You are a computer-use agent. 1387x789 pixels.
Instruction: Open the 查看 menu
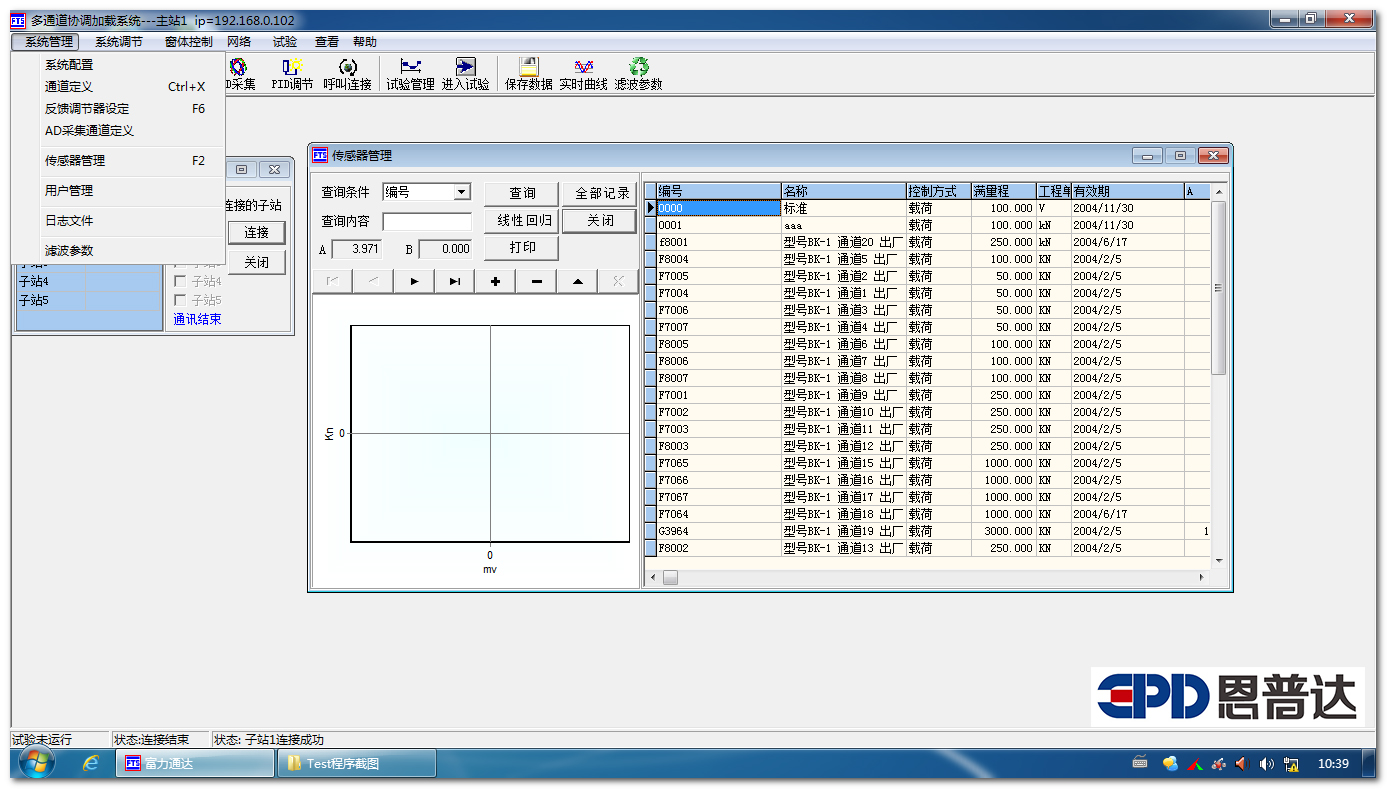coord(327,42)
